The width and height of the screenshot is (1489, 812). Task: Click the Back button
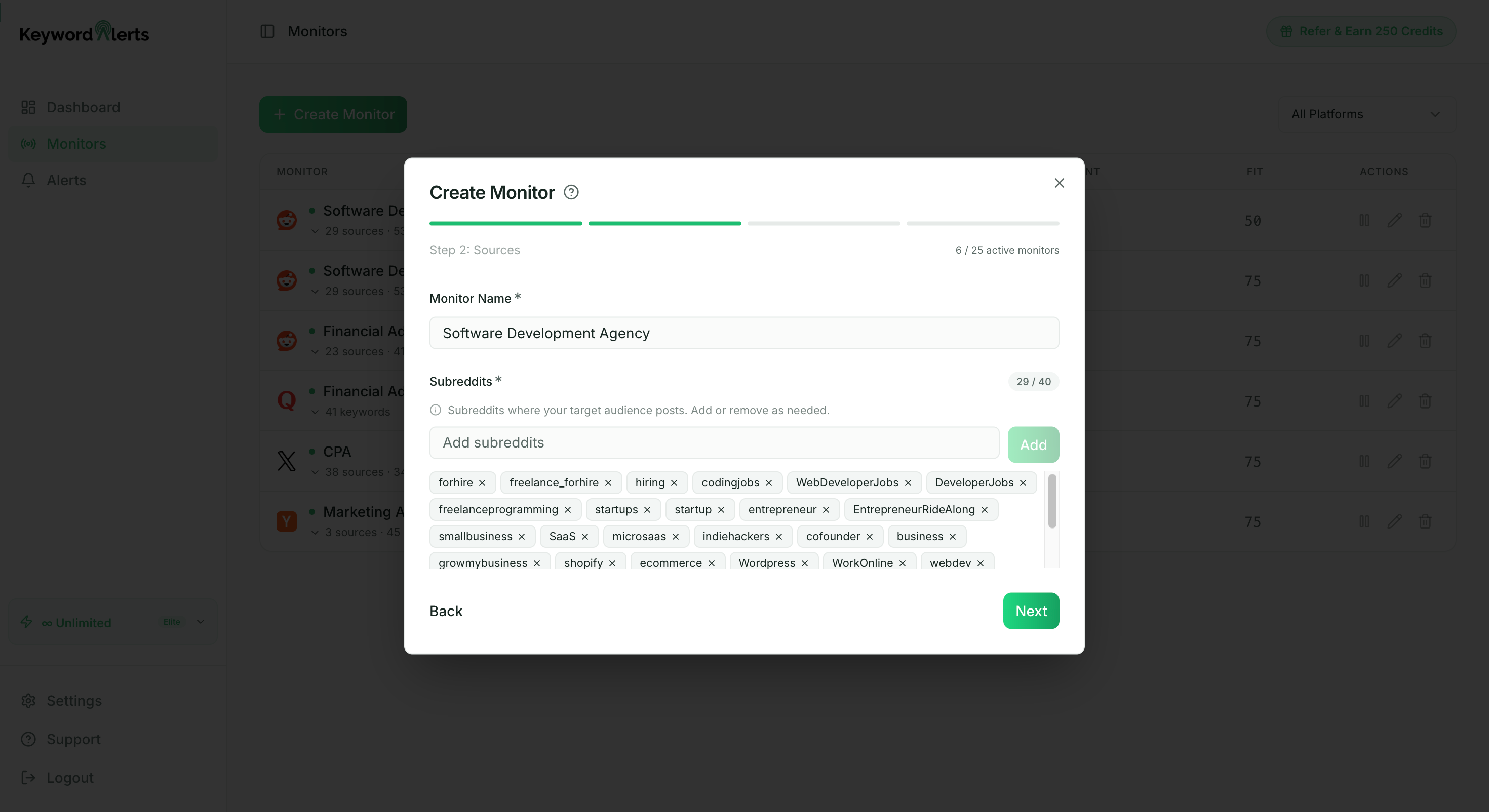coord(446,611)
